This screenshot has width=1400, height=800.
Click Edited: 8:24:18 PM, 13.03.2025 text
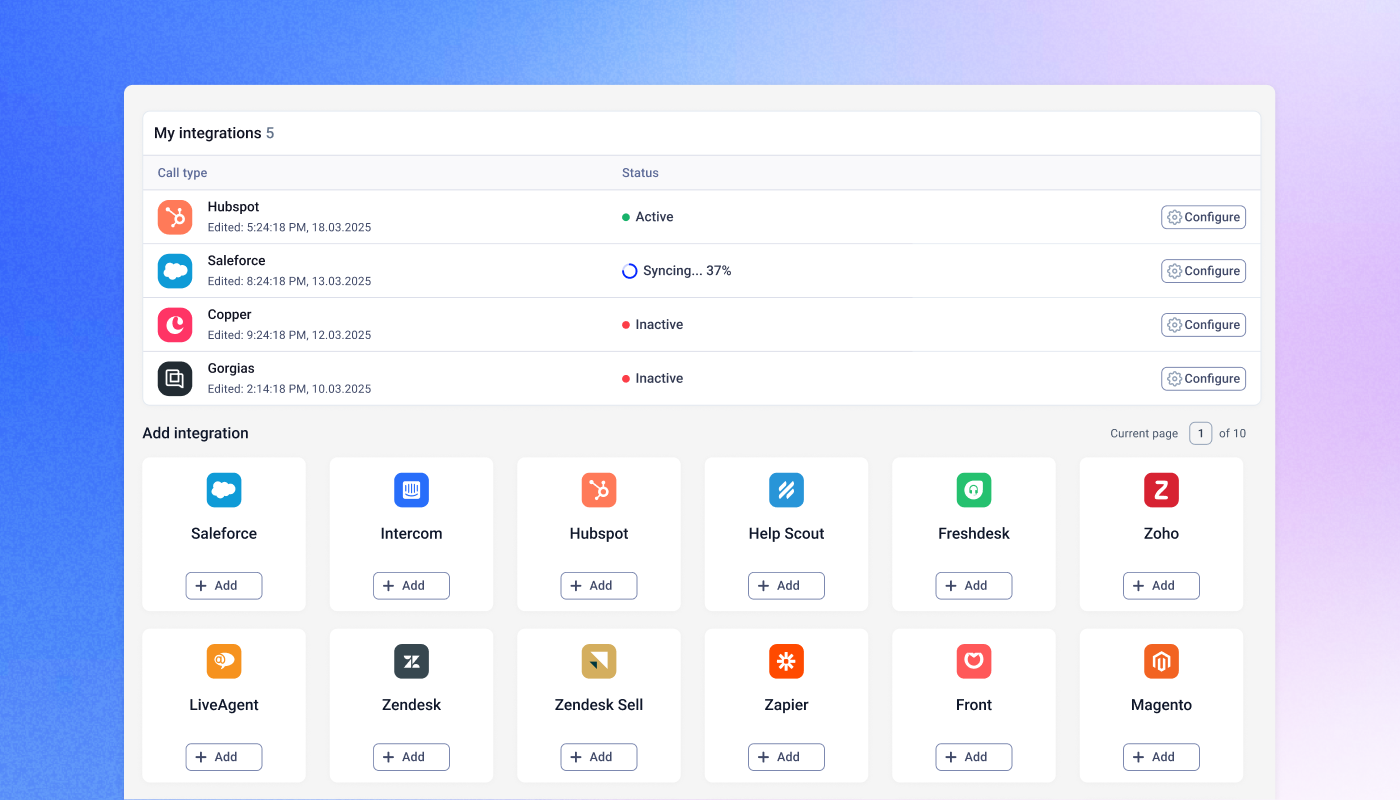(289, 281)
